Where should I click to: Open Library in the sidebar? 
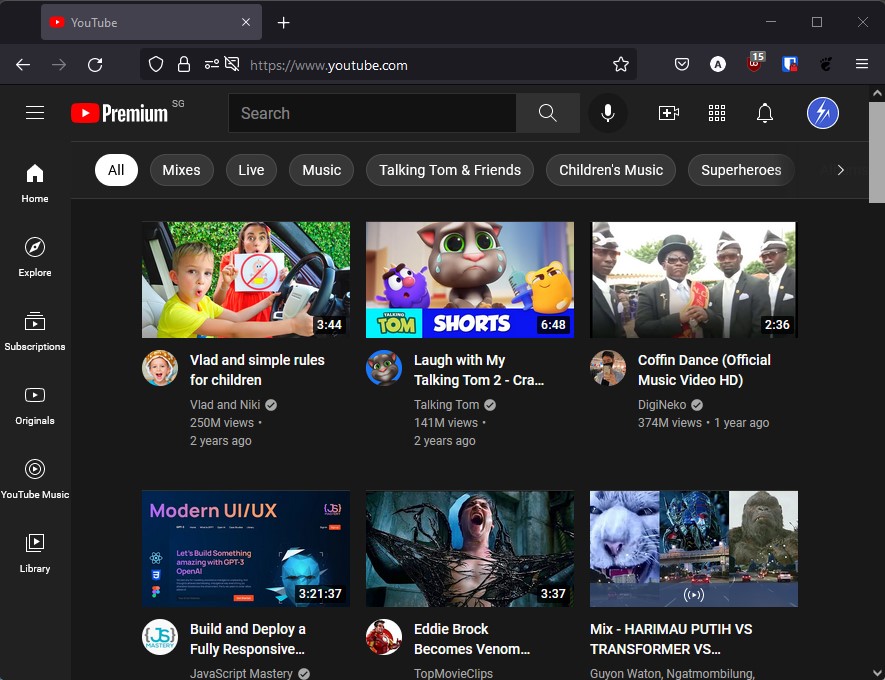(35, 553)
